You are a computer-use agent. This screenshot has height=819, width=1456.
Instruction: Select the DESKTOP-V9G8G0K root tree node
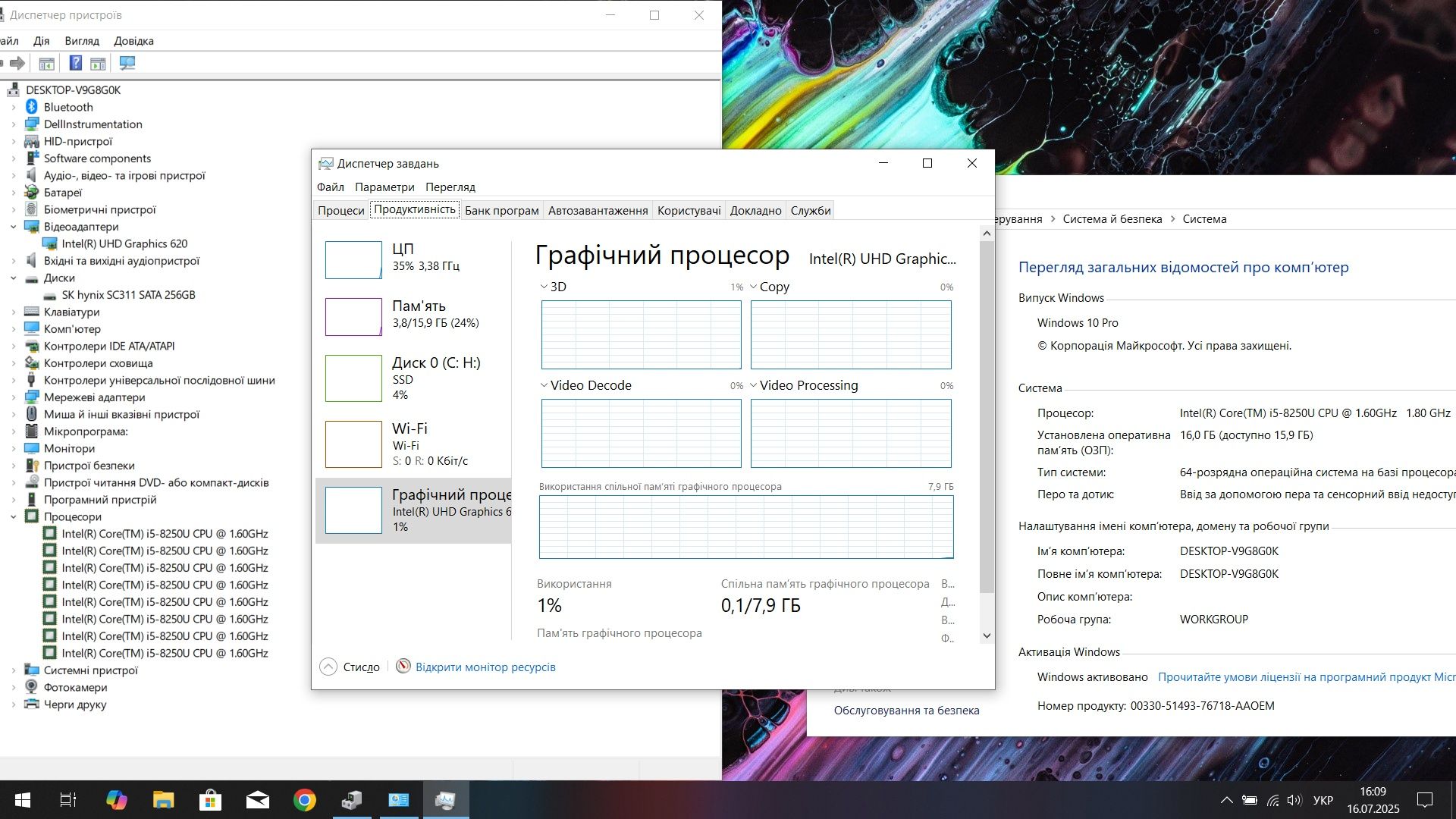tap(73, 89)
